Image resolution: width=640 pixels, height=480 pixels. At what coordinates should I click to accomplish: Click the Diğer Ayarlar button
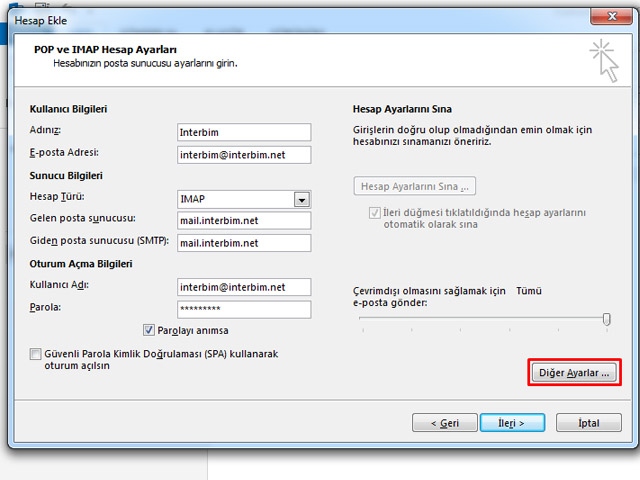573,372
